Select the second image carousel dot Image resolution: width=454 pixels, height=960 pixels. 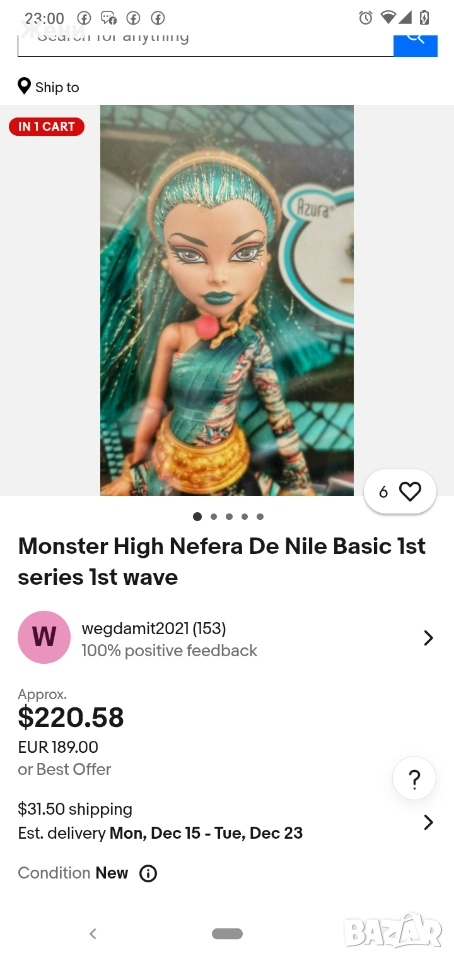(x=214, y=517)
